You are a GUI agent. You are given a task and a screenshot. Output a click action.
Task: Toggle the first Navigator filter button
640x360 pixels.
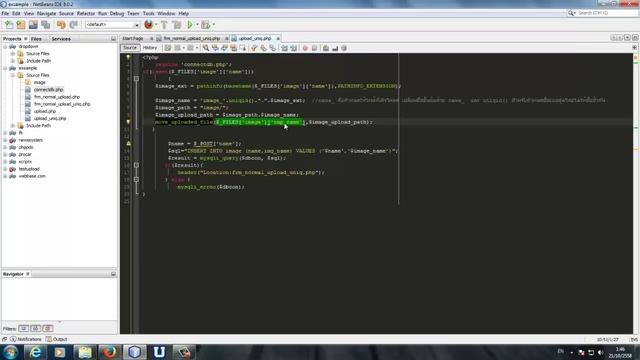[24, 329]
